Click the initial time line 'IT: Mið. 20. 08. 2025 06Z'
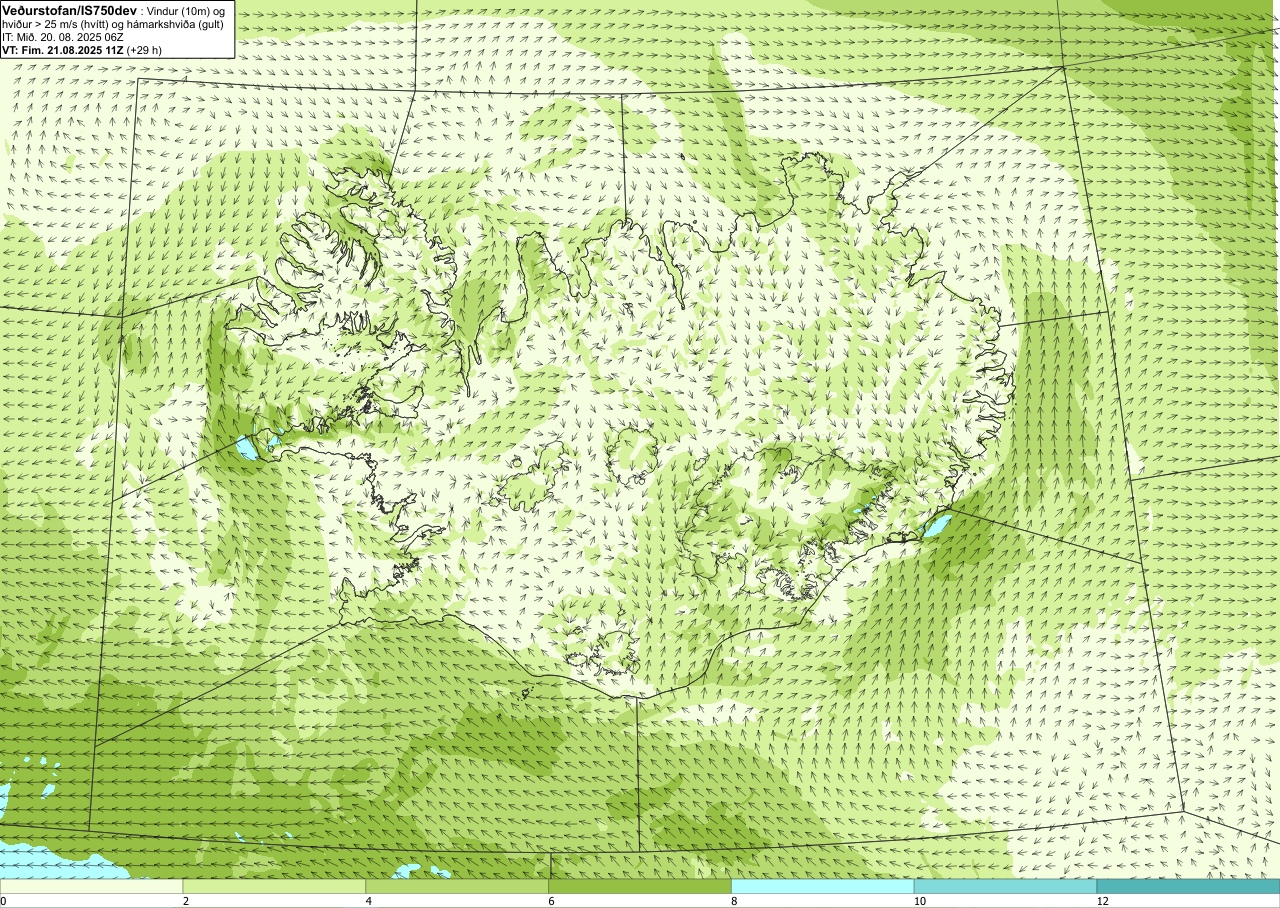The image size is (1280, 908). click(x=65, y=36)
